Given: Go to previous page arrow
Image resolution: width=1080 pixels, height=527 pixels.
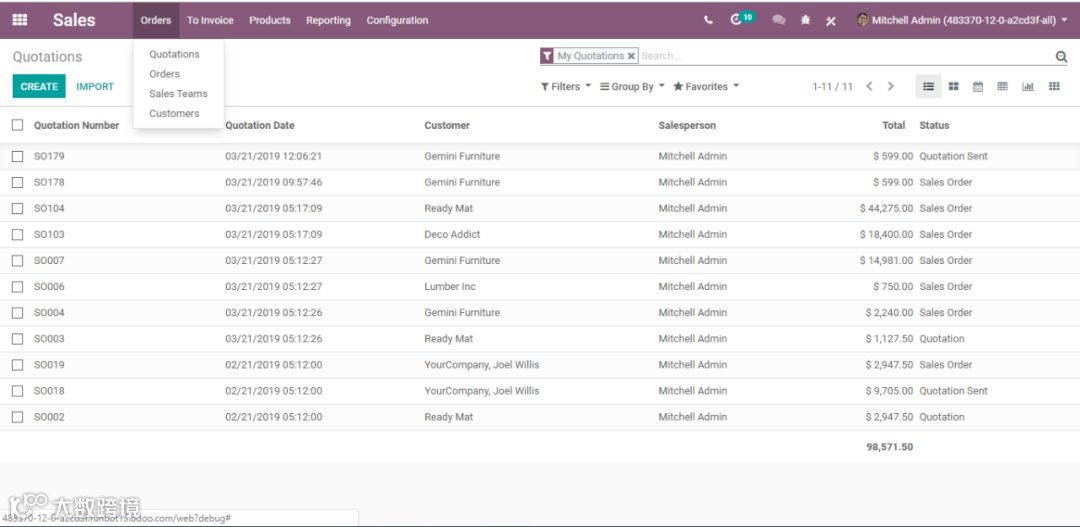Looking at the screenshot, I should [869, 87].
